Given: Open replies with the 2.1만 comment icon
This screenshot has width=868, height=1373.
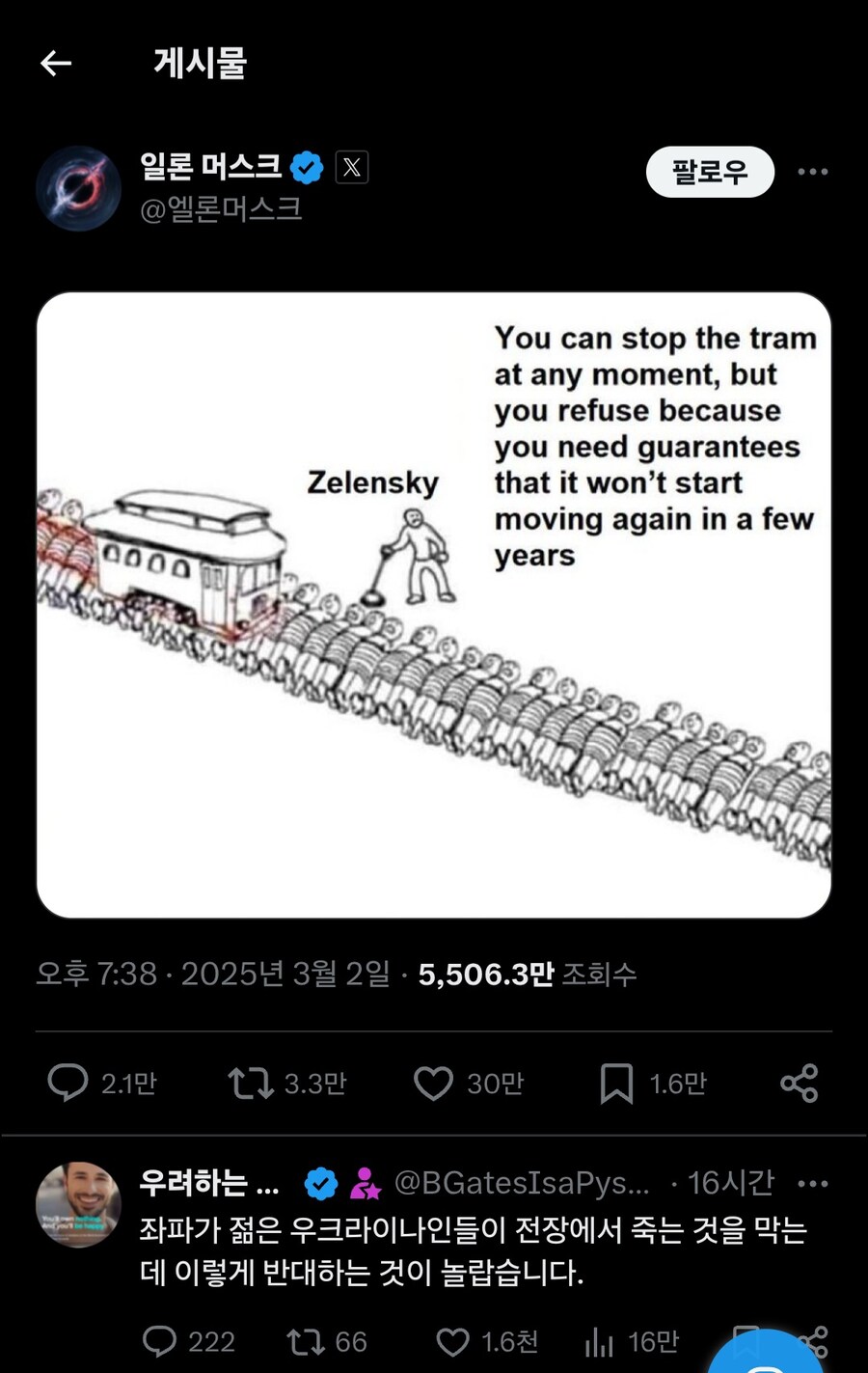Looking at the screenshot, I should tap(68, 1083).
